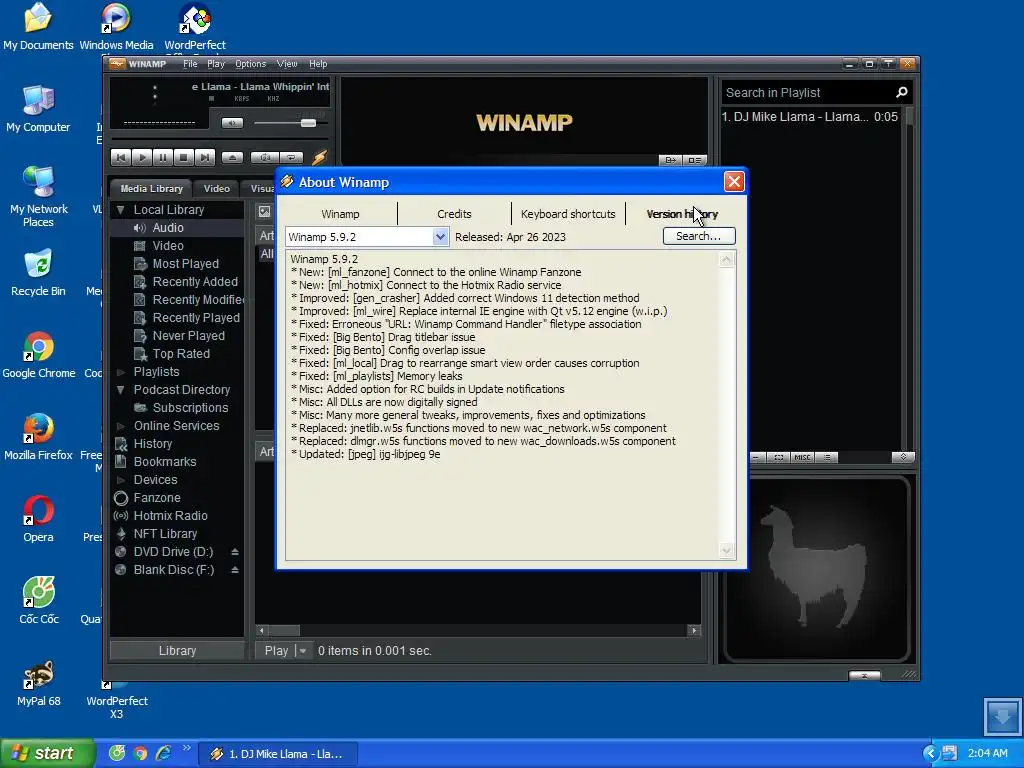Switch to the Video tab in Winamp
This screenshot has width=1024, height=768.
point(217,188)
